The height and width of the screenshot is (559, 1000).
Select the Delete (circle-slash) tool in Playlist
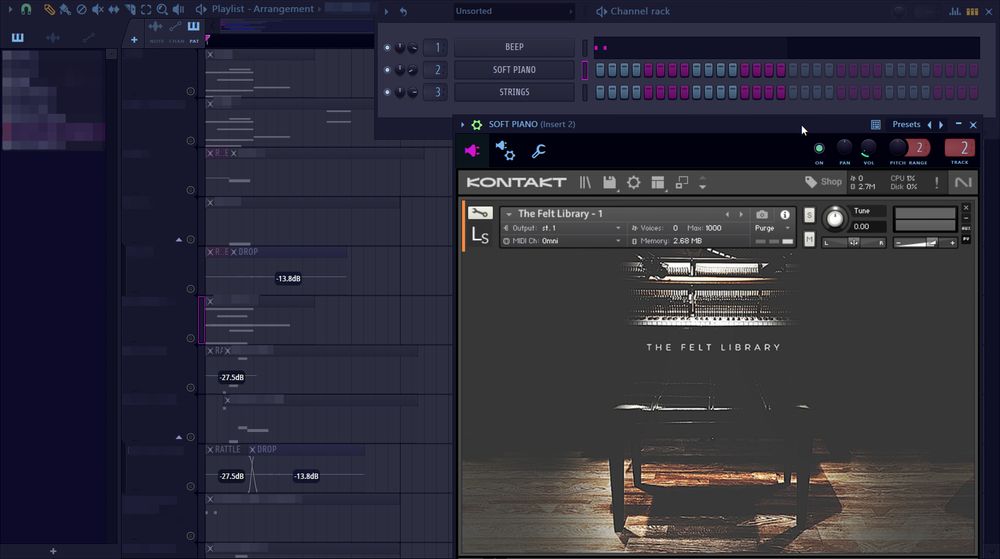pyautogui.click(x=81, y=9)
